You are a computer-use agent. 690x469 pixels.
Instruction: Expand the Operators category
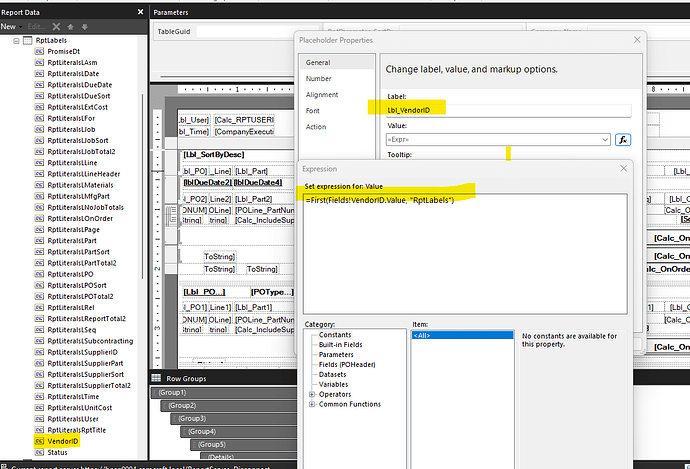tap(312, 393)
